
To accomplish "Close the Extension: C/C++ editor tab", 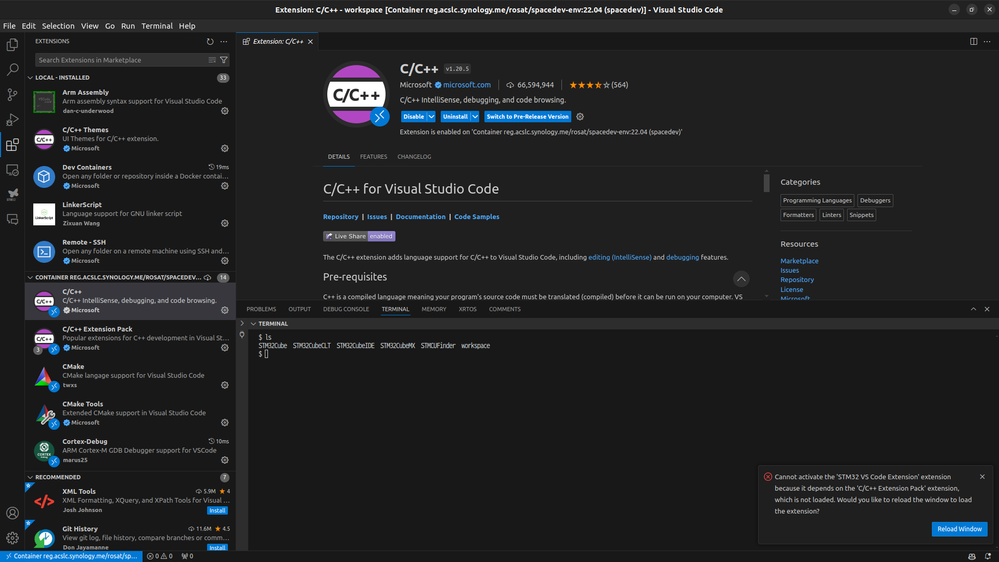I will tap(310, 41).
